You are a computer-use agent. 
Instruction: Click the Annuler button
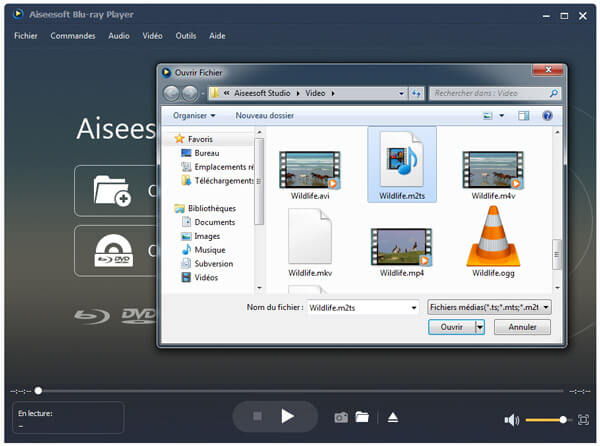pyautogui.click(x=522, y=327)
